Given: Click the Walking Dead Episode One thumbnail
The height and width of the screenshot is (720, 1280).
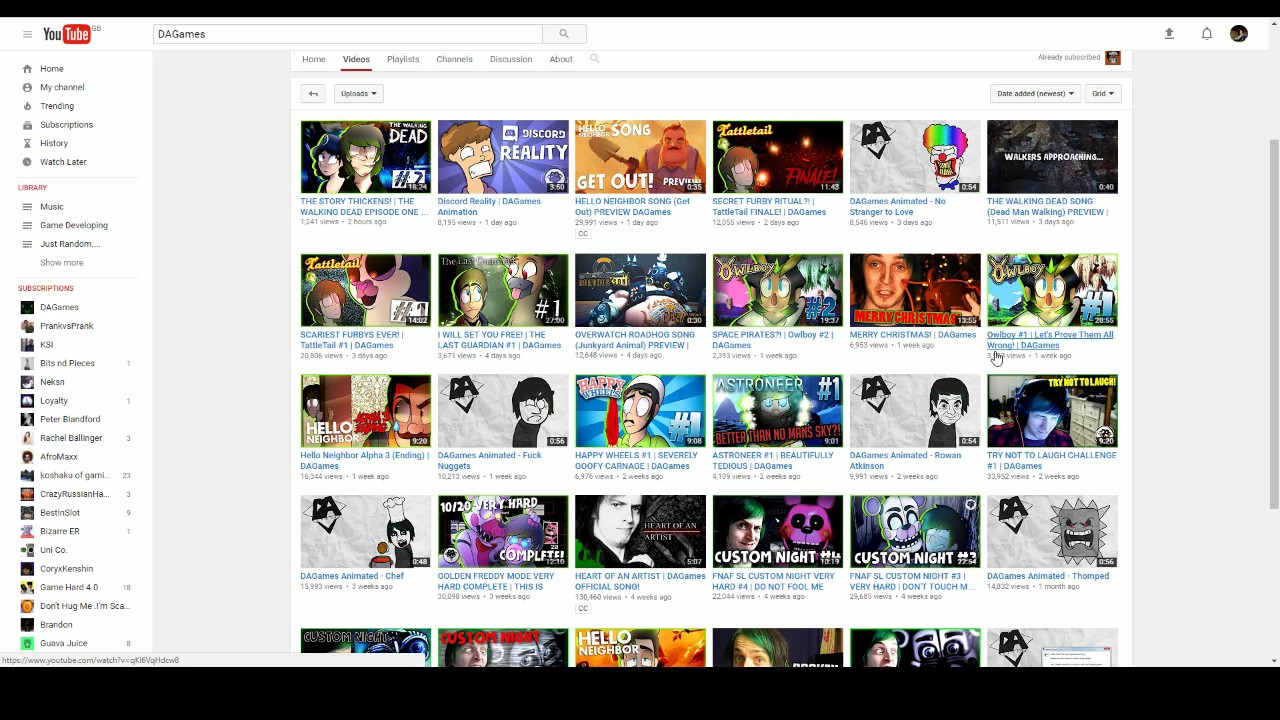Looking at the screenshot, I should (x=366, y=157).
